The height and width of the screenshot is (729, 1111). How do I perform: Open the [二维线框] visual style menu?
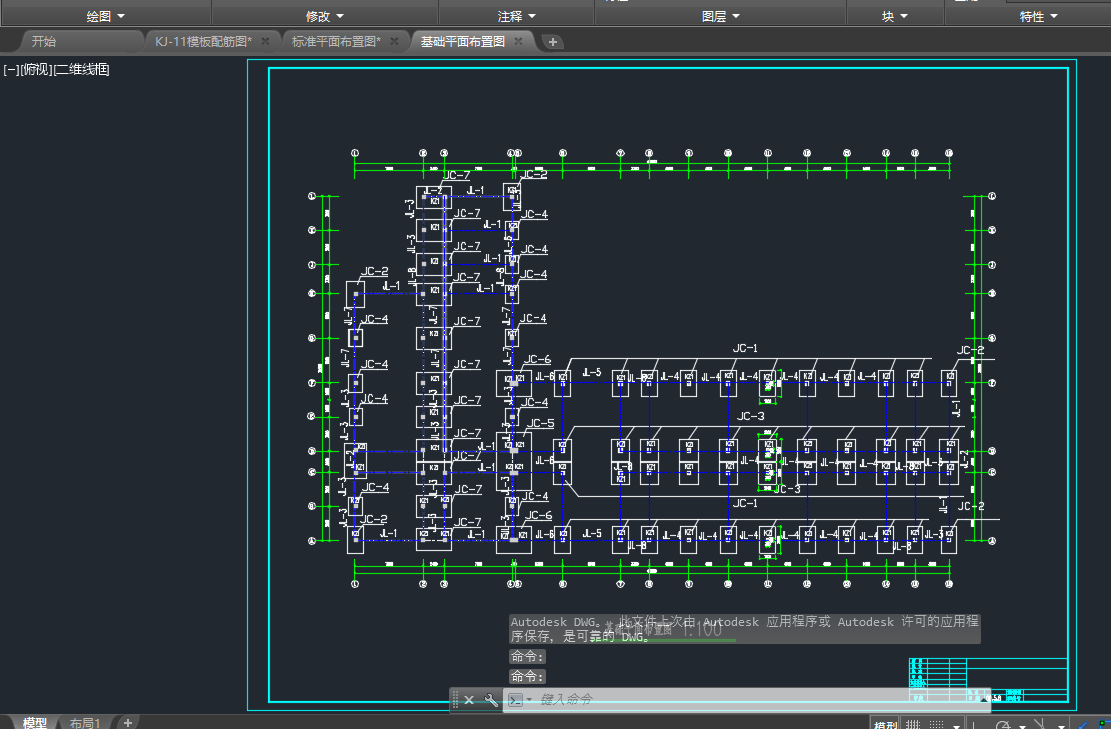(x=81, y=69)
